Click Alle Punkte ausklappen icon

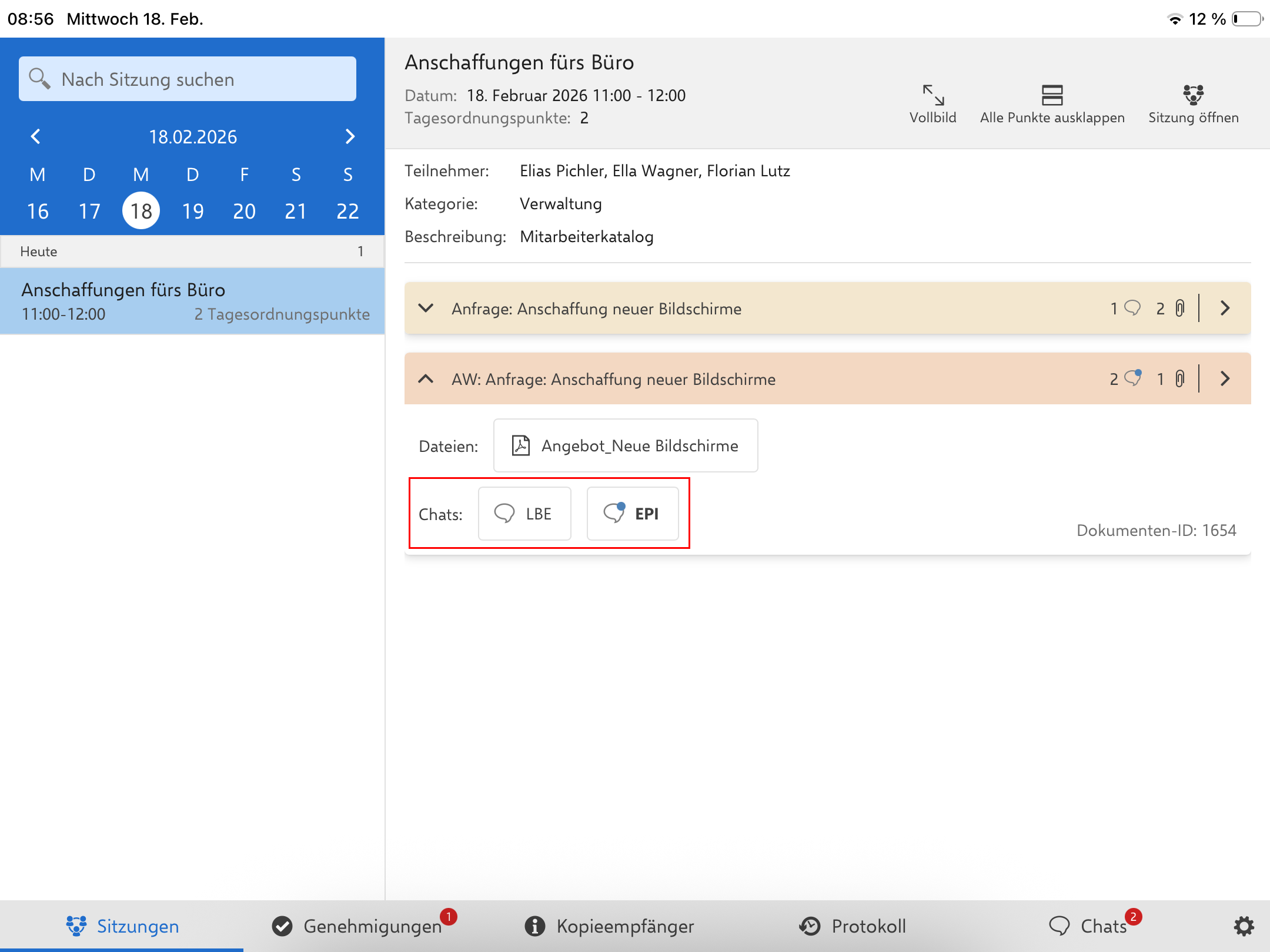click(1052, 95)
